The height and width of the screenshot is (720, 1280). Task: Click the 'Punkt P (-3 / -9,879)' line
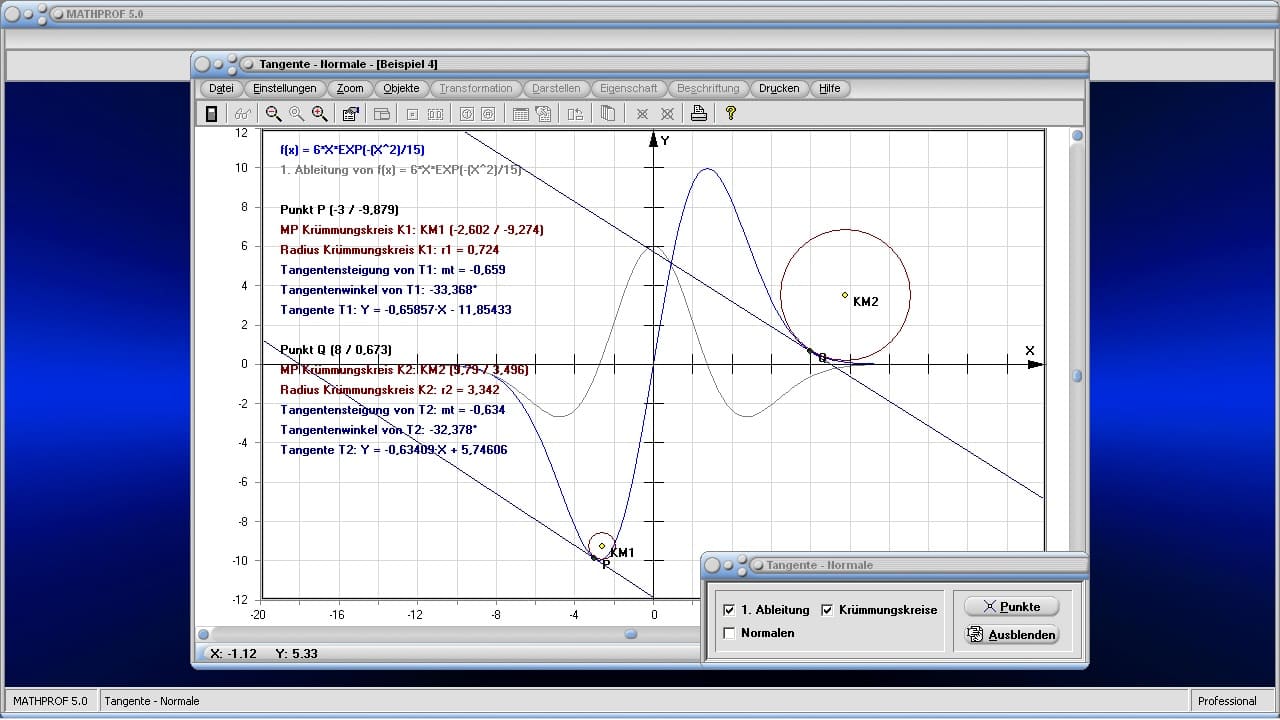(340, 210)
